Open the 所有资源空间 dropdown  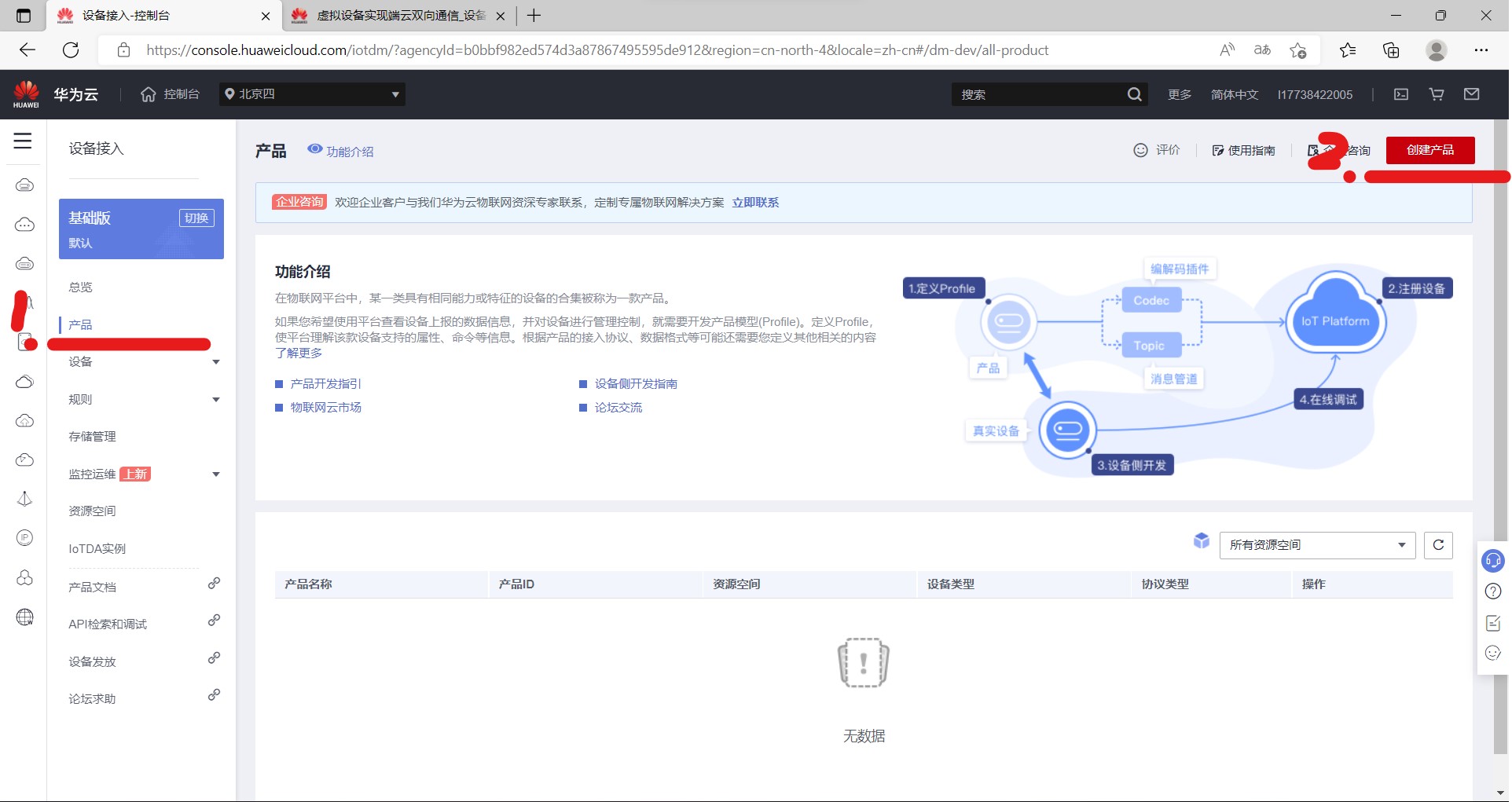click(x=1317, y=545)
